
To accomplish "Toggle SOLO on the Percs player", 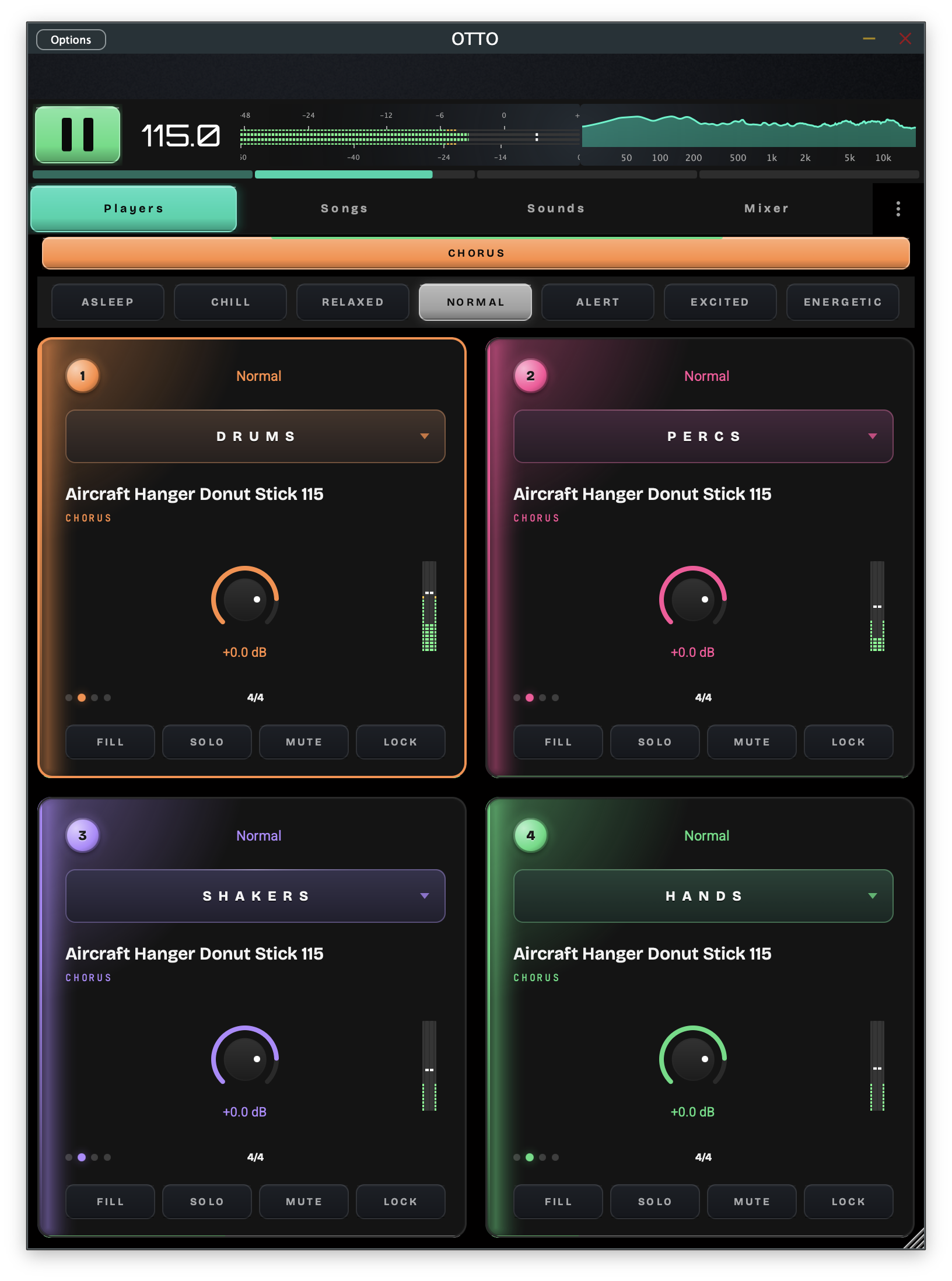I will tap(654, 742).
